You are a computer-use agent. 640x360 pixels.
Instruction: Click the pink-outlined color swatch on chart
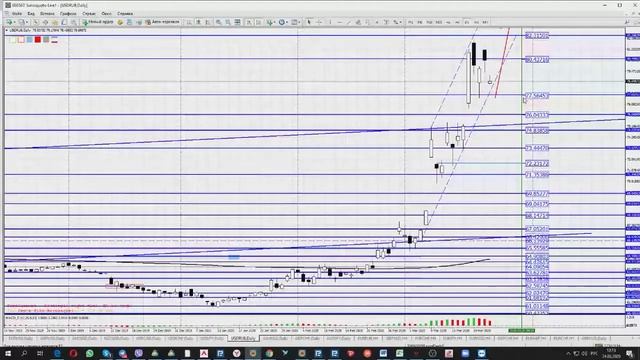[x=21, y=40]
